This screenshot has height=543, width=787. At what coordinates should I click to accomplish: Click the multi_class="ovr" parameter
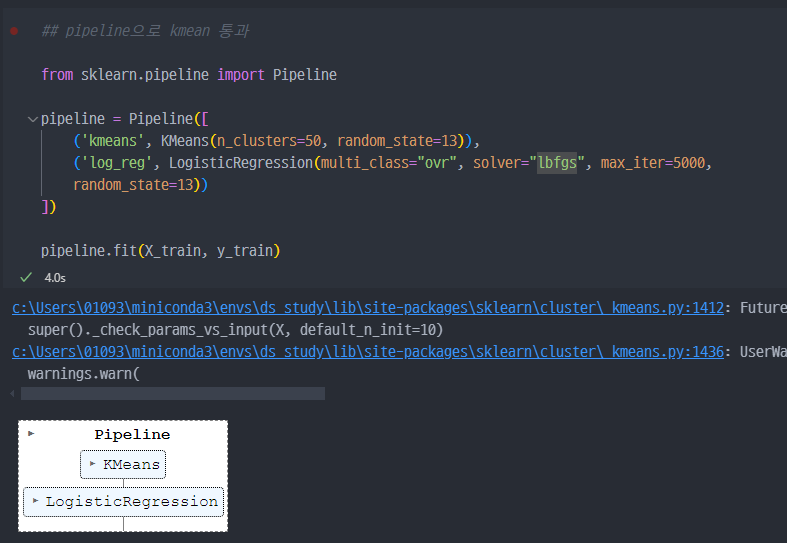tap(388, 163)
